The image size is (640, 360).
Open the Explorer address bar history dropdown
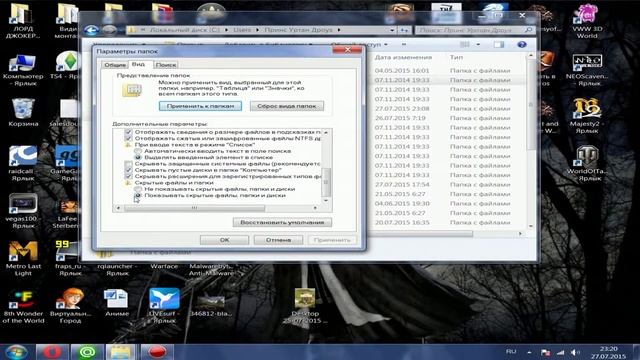pyautogui.click(x=392, y=30)
